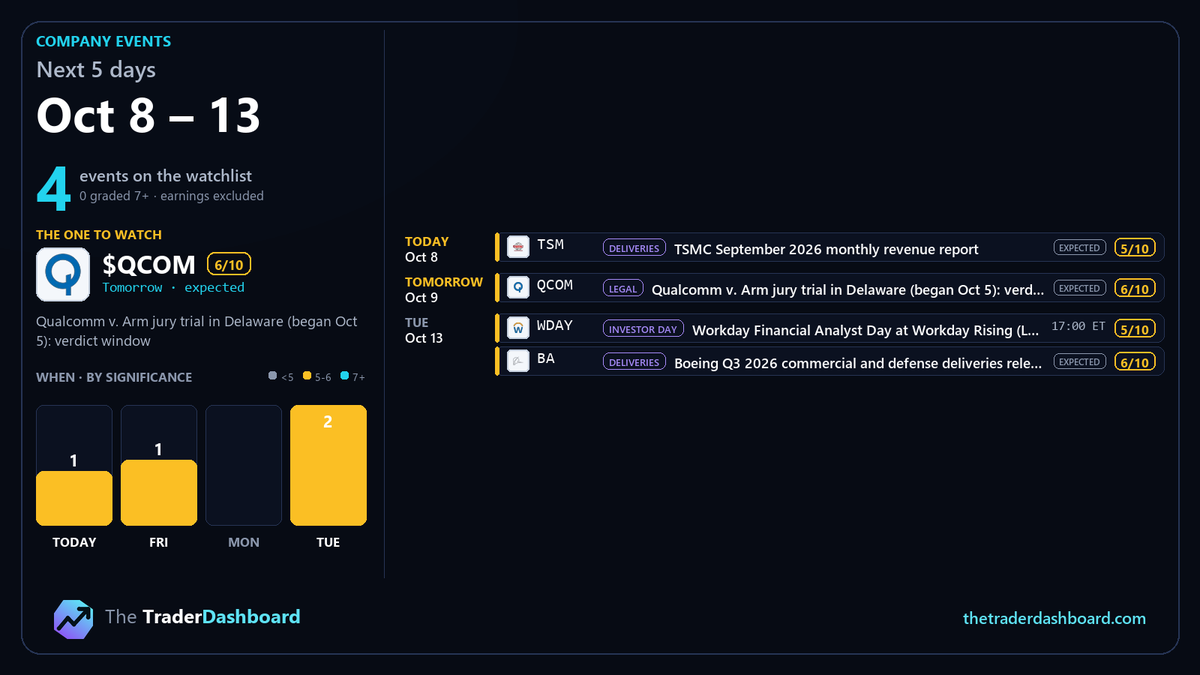Click the BA ticker symbol
Viewport: 1200px width, 675px height.
click(546, 359)
